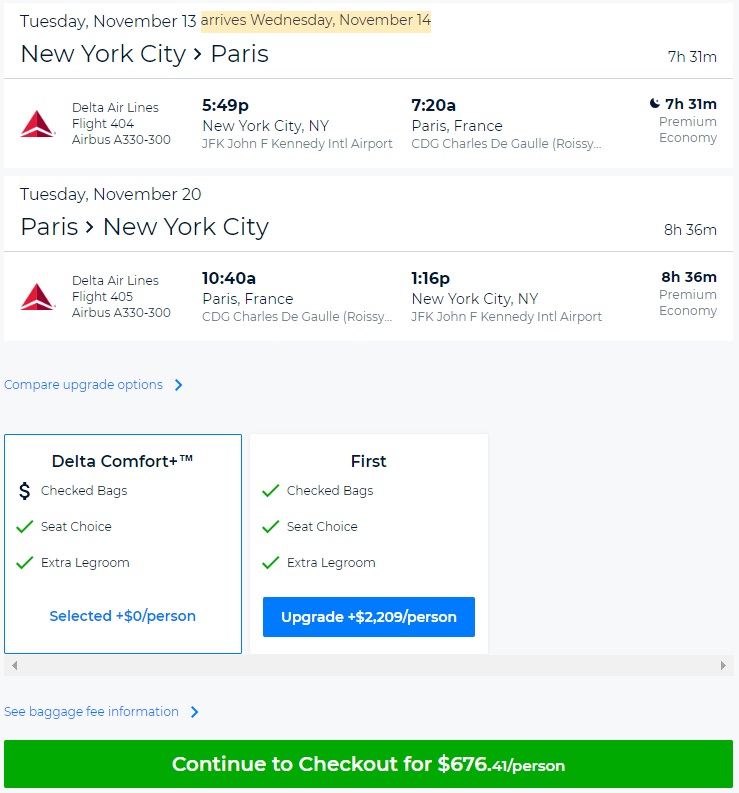The height and width of the screenshot is (793, 739).
Task: Open See baggage fee information link
Action: coord(91,712)
